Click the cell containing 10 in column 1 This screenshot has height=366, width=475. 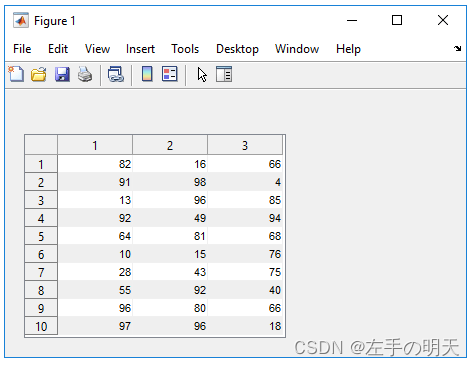pyautogui.click(x=95, y=254)
